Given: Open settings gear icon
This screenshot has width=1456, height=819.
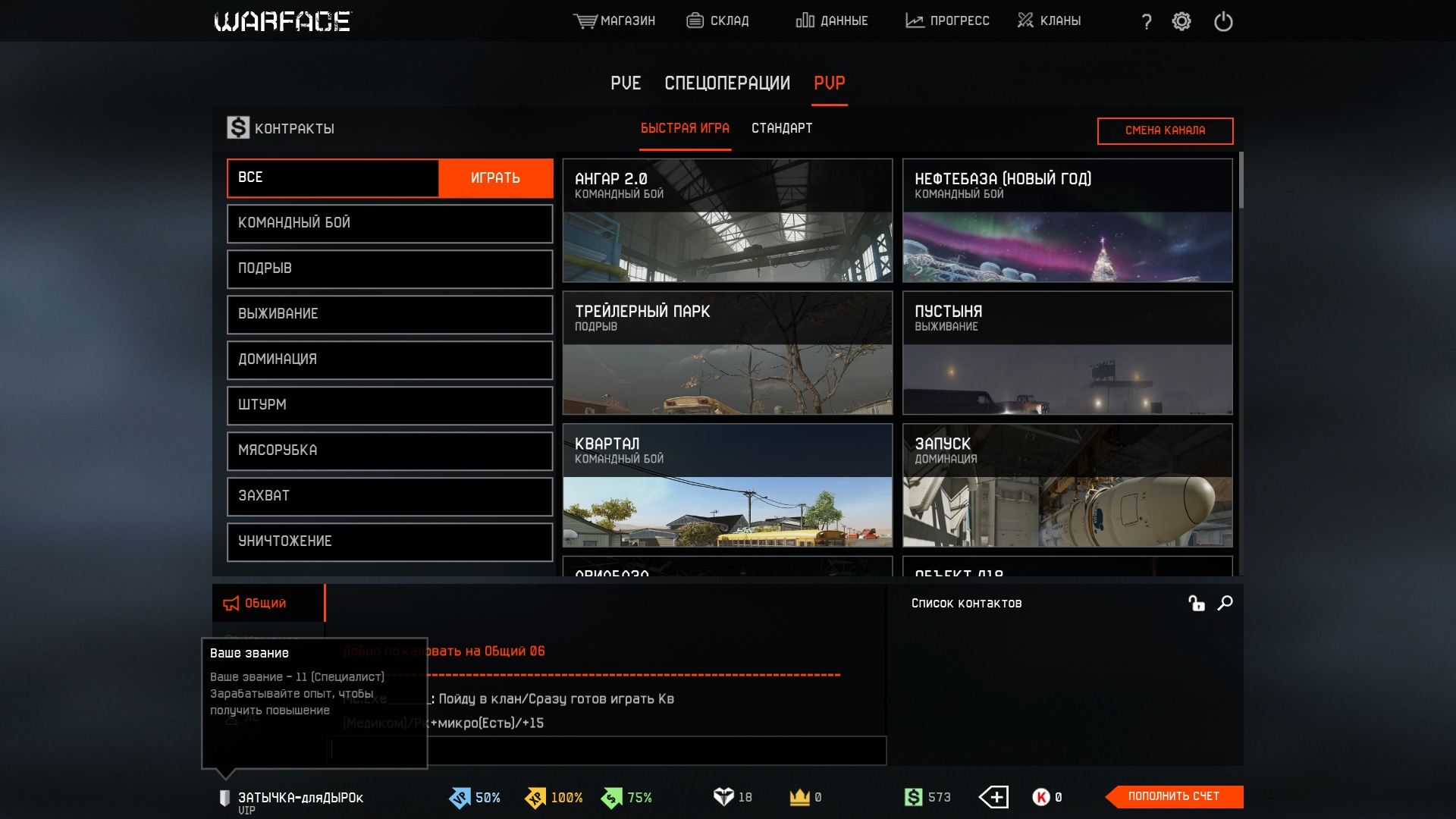Looking at the screenshot, I should pos(1181,21).
